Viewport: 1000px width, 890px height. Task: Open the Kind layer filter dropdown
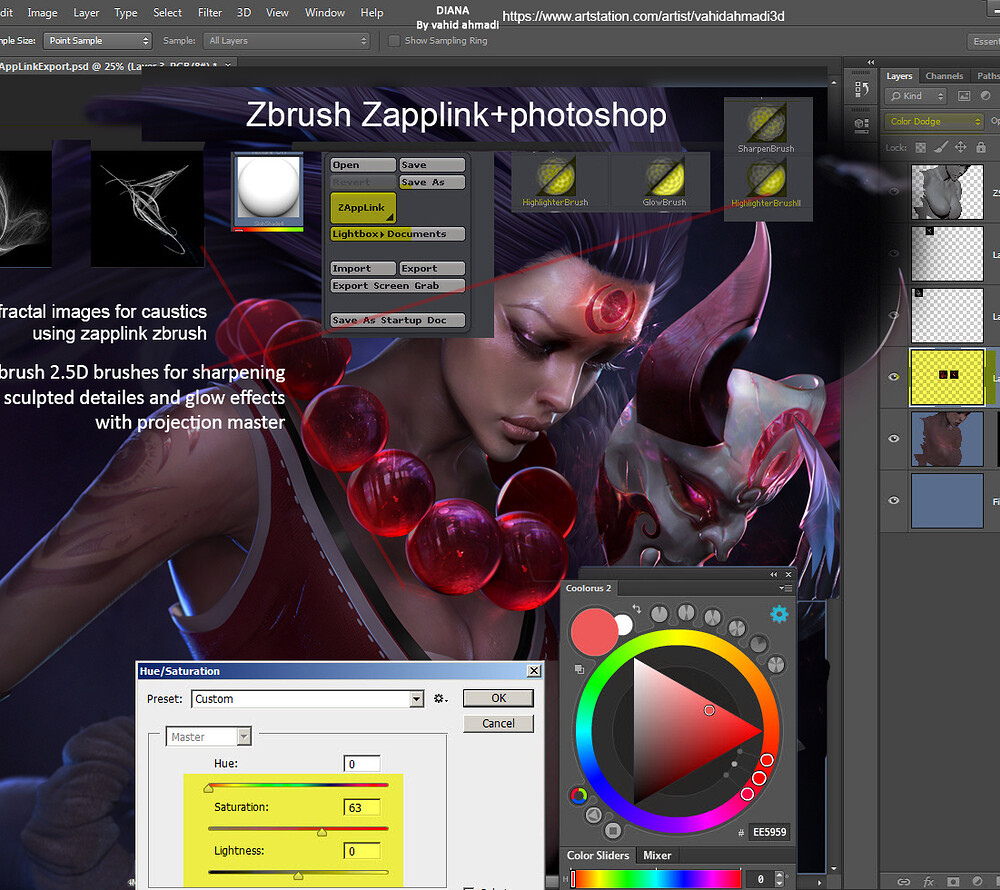tap(916, 96)
